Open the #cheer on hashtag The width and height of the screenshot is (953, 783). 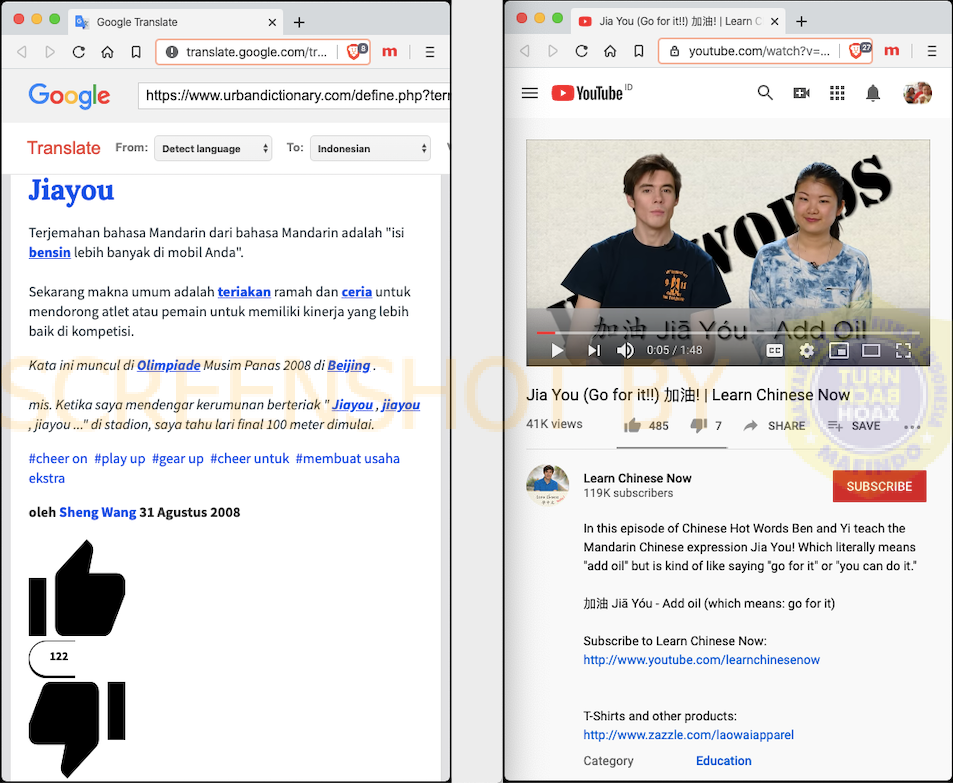(x=58, y=459)
